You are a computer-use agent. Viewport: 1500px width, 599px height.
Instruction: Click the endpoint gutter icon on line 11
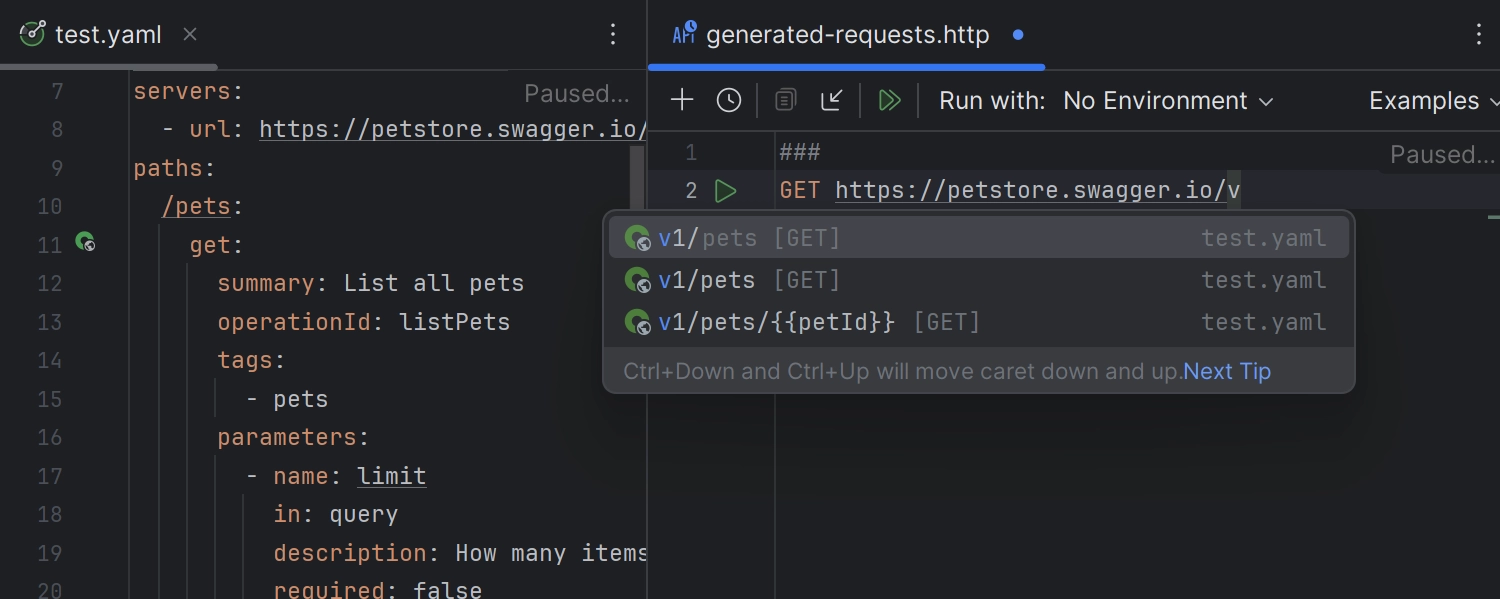tap(85, 242)
